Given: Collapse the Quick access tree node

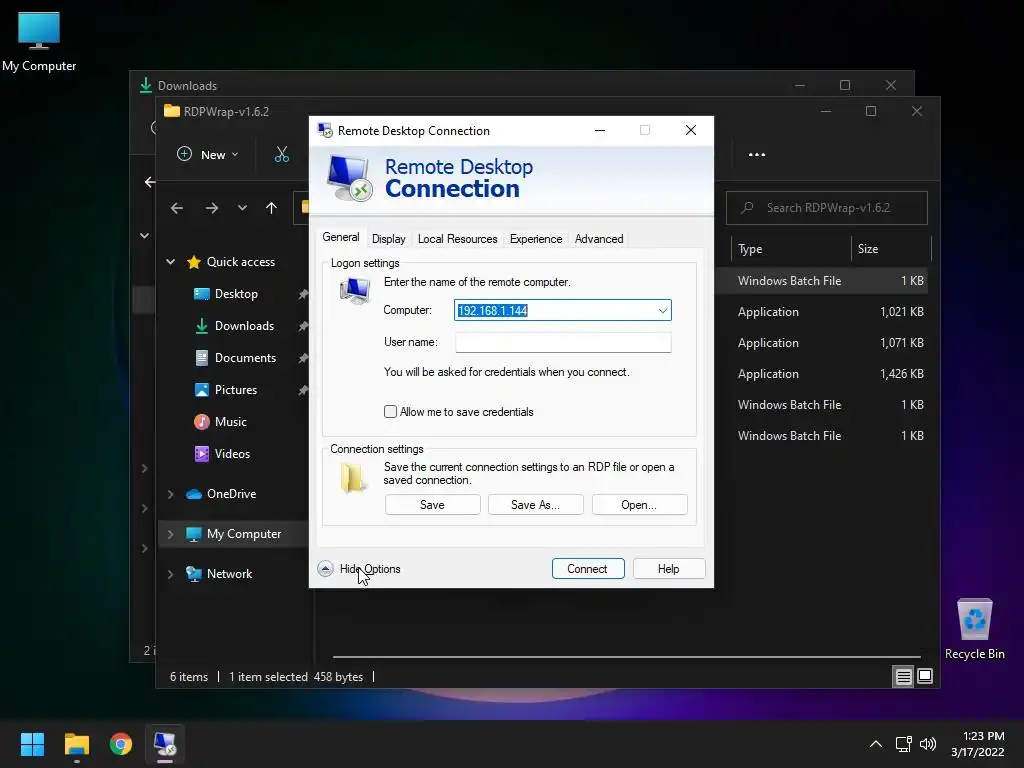Looking at the screenshot, I should tap(170, 262).
